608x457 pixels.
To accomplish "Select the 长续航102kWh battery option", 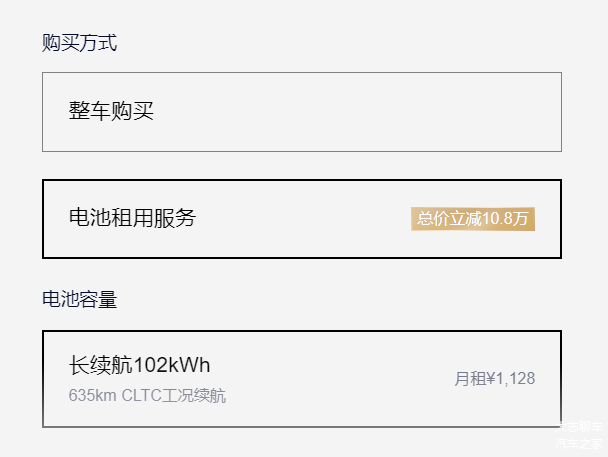I will pyautogui.click(x=301, y=378).
